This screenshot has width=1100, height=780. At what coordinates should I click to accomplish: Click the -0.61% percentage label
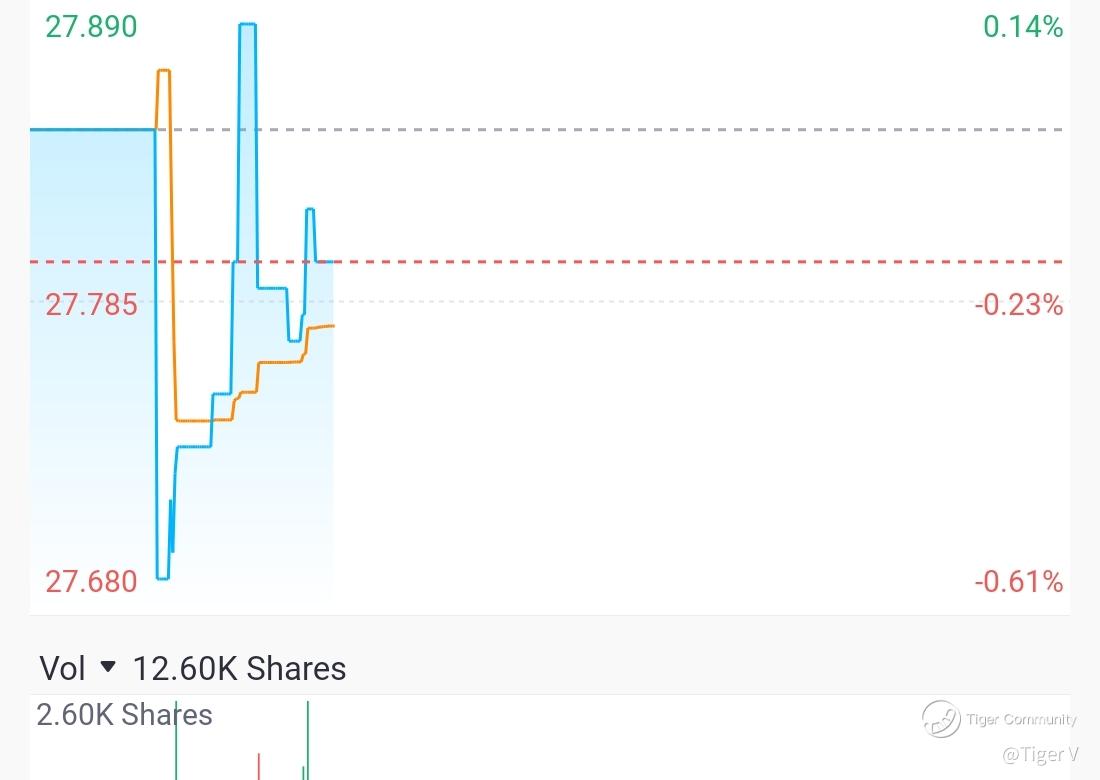[x=1018, y=581]
